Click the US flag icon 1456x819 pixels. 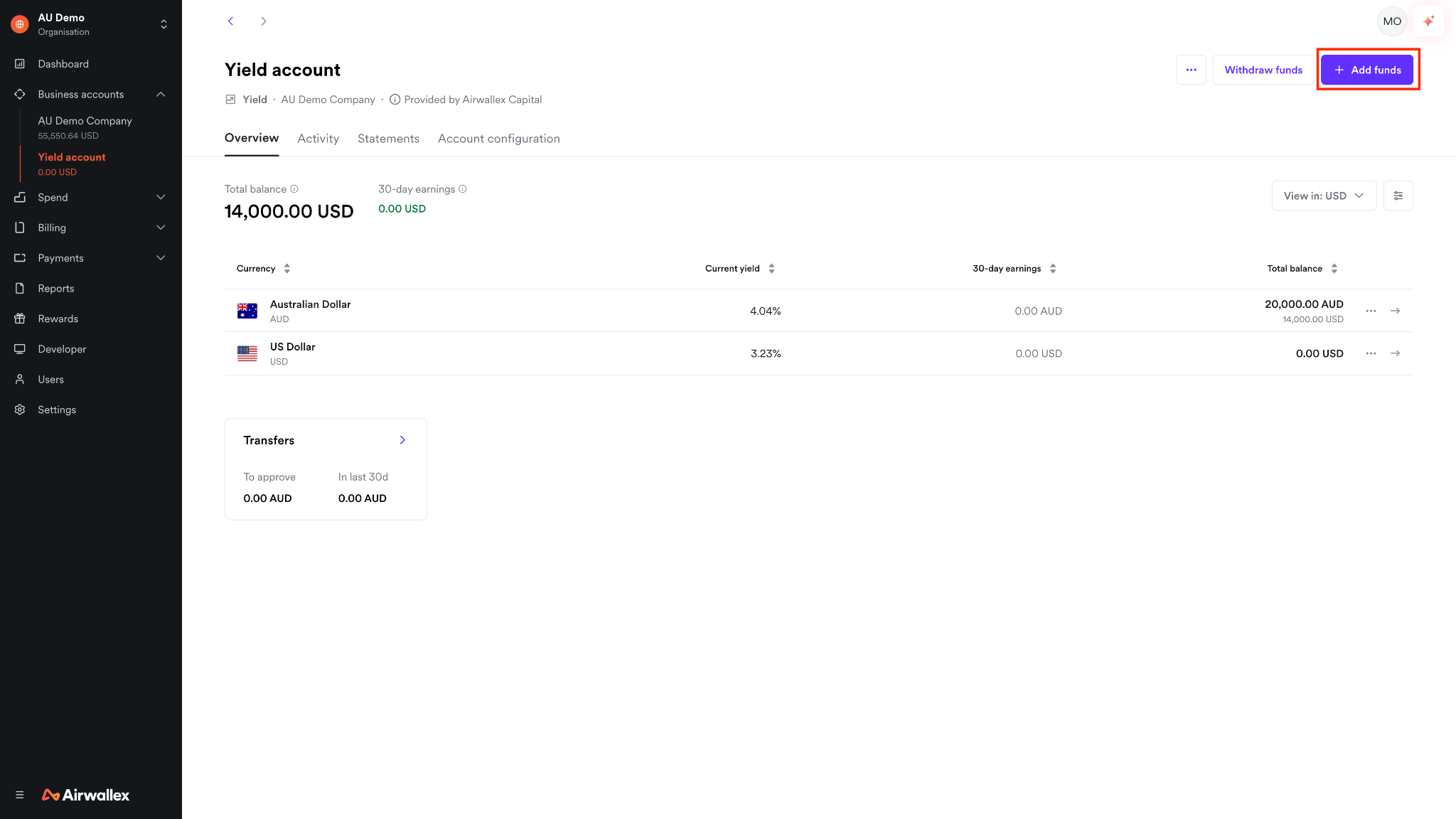247,353
